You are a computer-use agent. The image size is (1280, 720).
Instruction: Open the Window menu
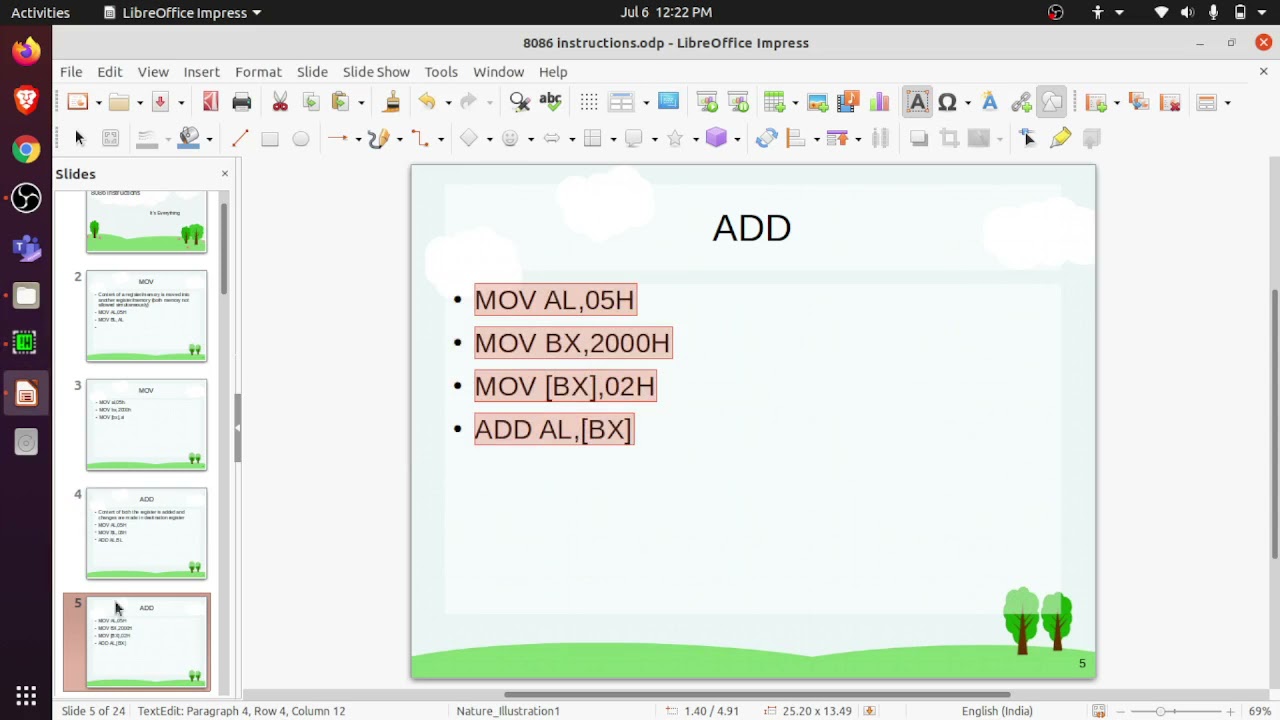pyautogui.click(x=498, y=72)
